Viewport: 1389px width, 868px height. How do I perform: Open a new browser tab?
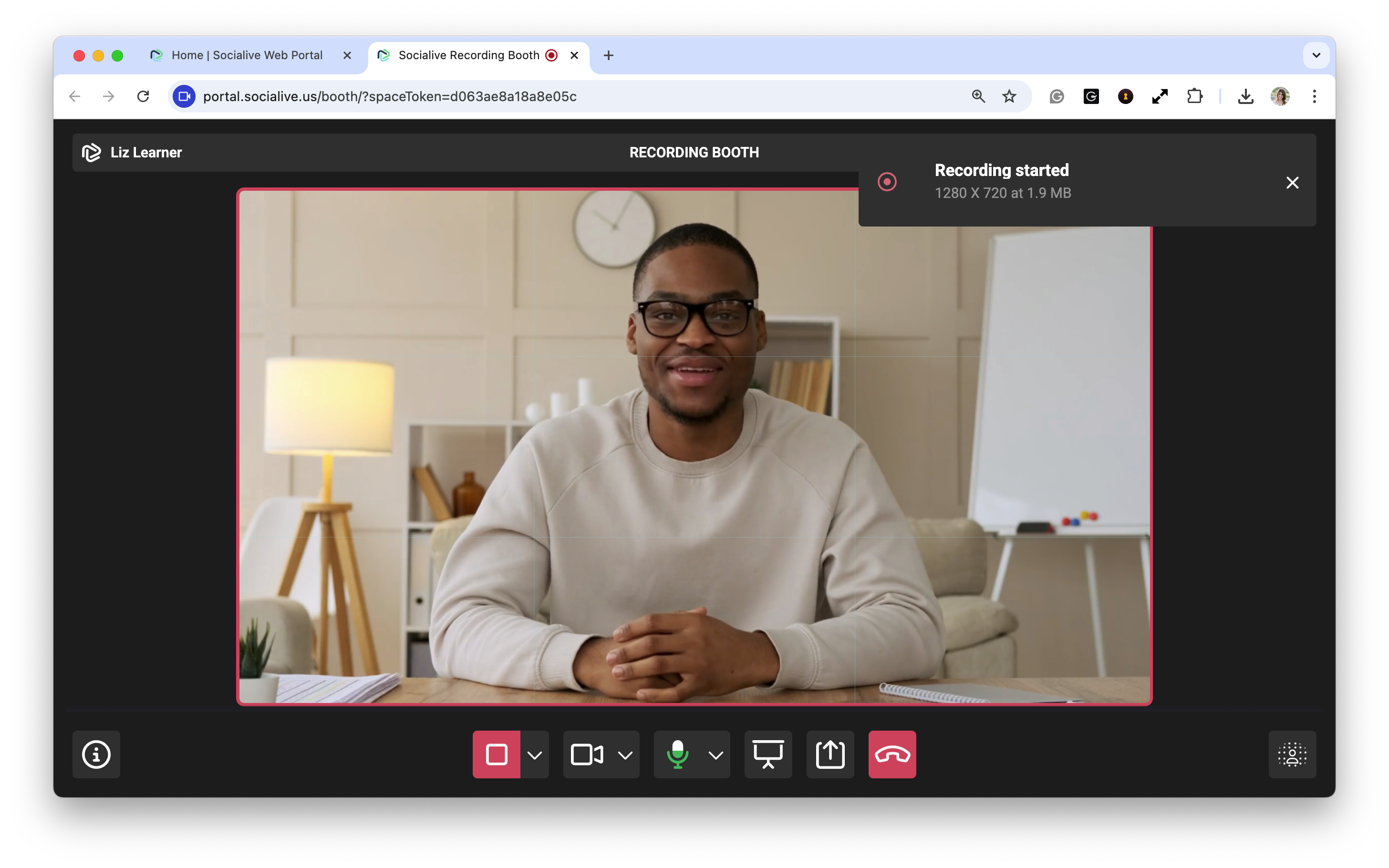609,56
